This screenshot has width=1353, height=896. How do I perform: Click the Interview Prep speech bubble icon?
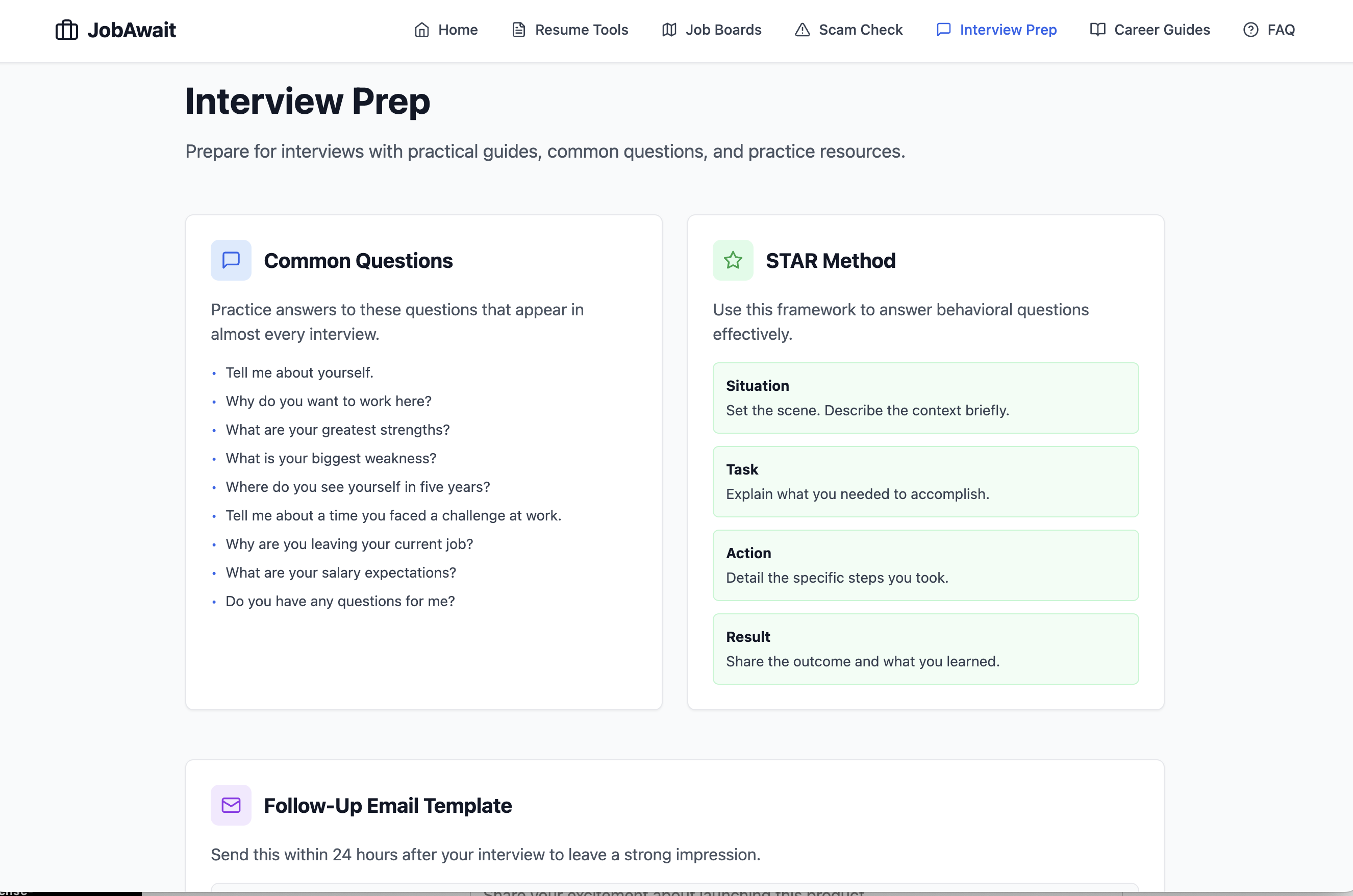pyautogui.click(x=943, y=30)
